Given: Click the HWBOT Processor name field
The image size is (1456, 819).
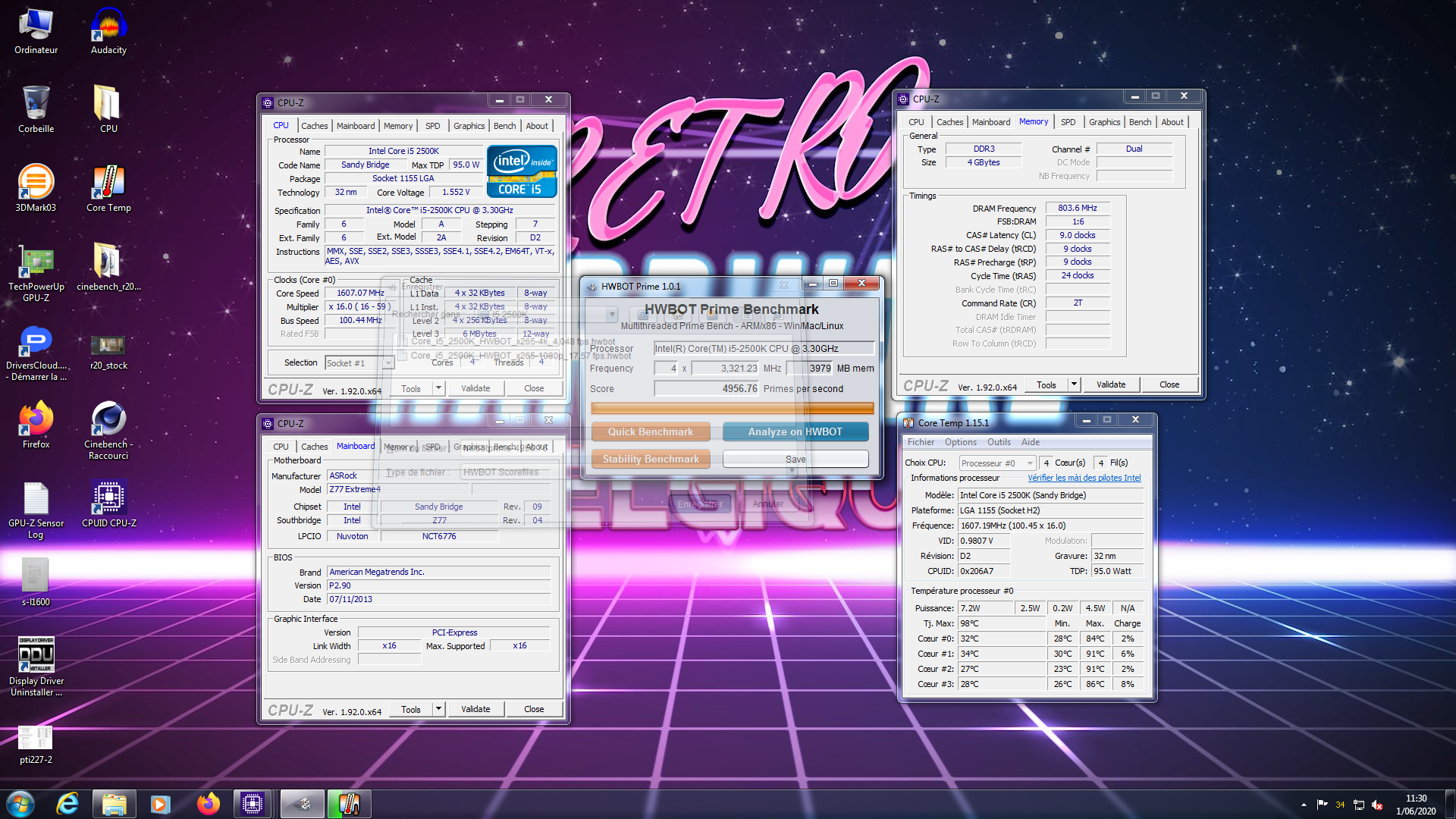Looking at the screenshot, I should coord(764,349).
